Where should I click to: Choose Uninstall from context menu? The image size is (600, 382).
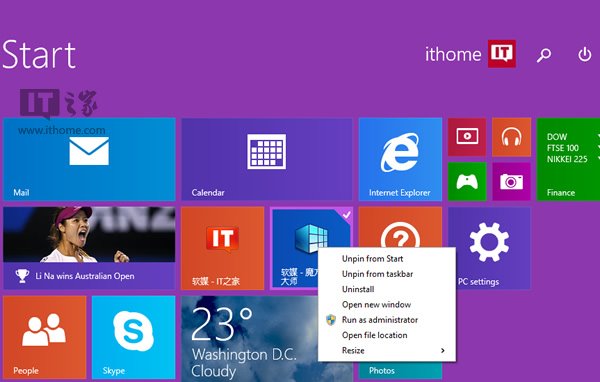tap(358, 289)
